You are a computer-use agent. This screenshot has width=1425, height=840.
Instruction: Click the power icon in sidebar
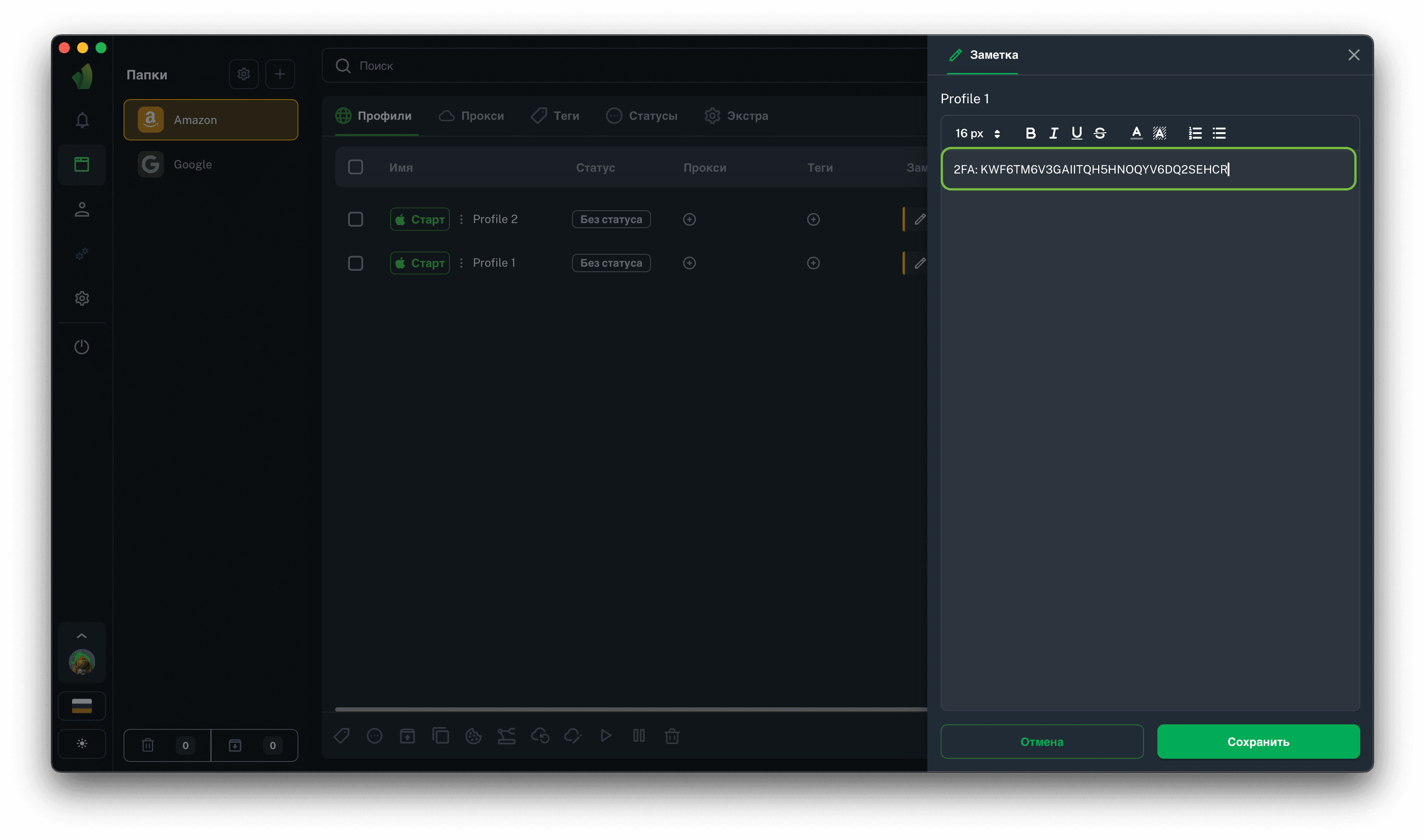tap(82, 347)
